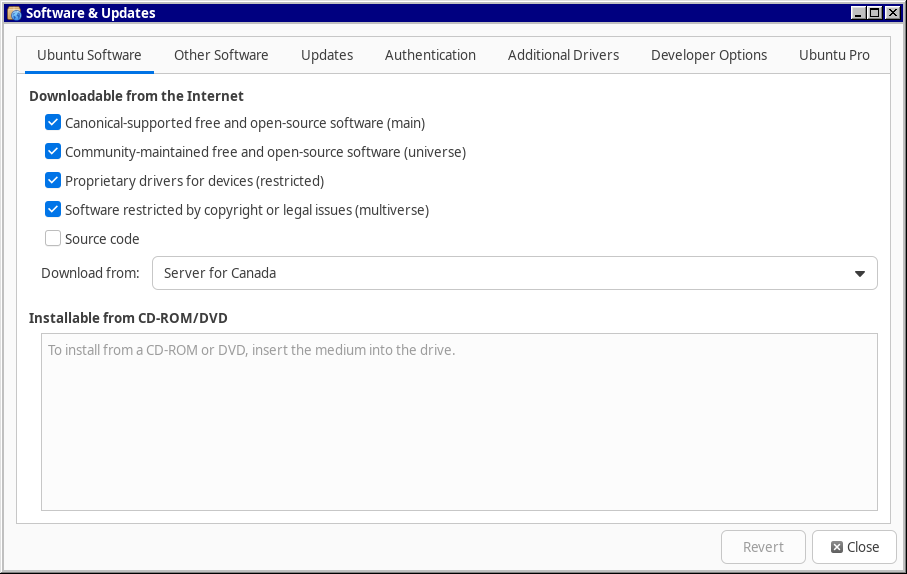Disable Proprietary drivers (restricted) checkbox
The height and width of the screenshot is (574, 907).
coord(53,181)
